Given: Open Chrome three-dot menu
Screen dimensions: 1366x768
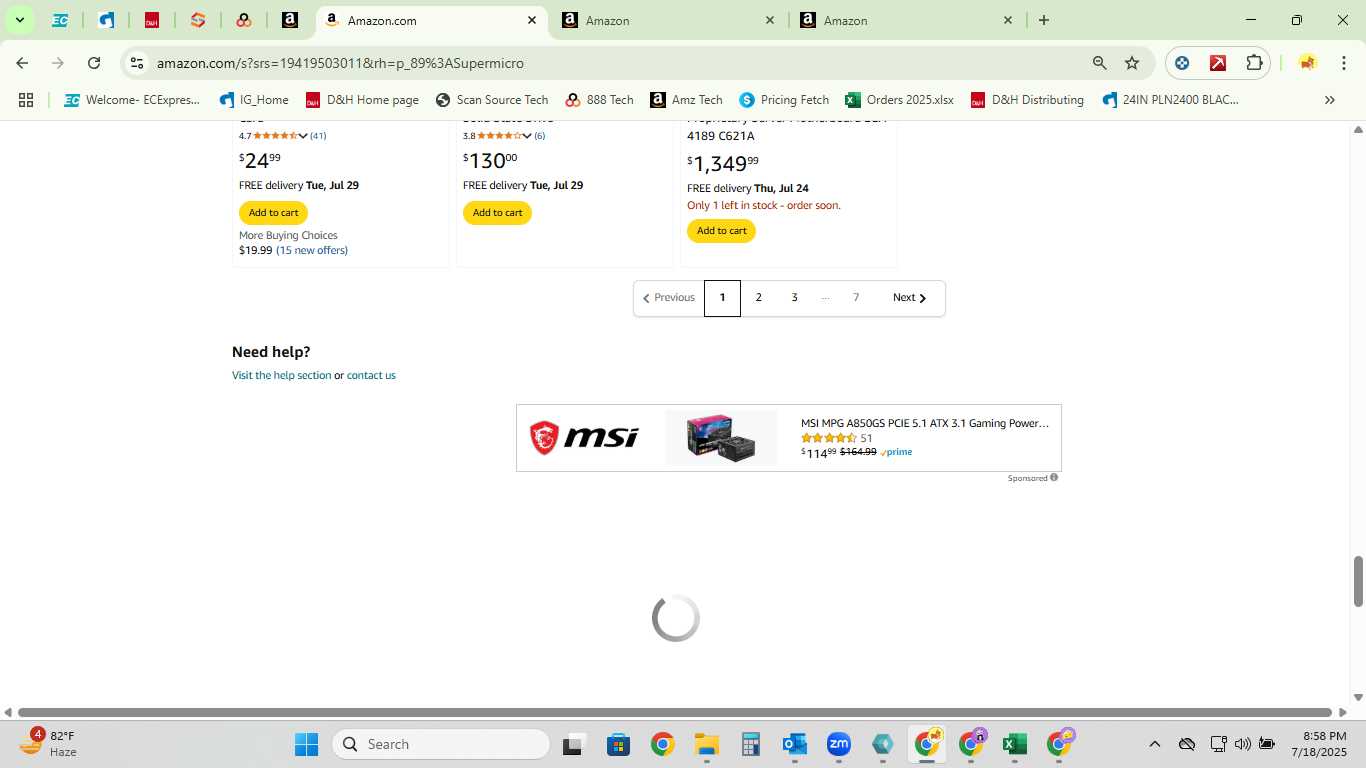Looking at the screenshot, I should click(1343, 63).
